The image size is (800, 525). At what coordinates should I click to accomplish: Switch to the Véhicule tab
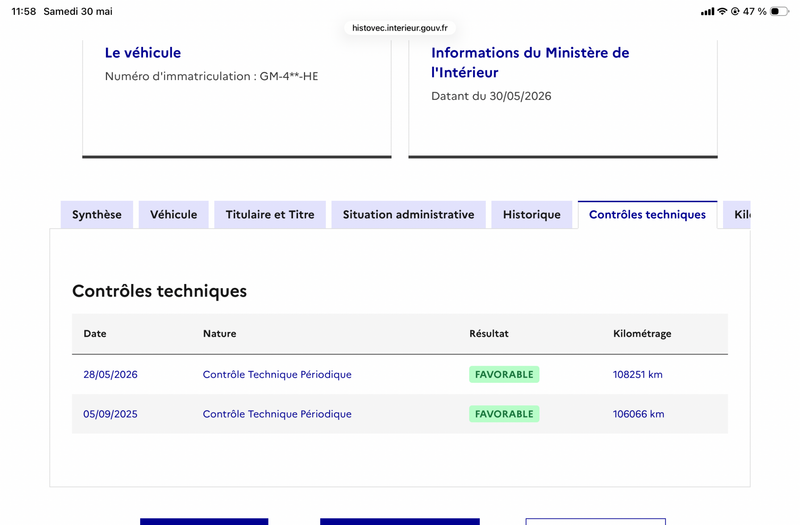click(x=173, y=215)
